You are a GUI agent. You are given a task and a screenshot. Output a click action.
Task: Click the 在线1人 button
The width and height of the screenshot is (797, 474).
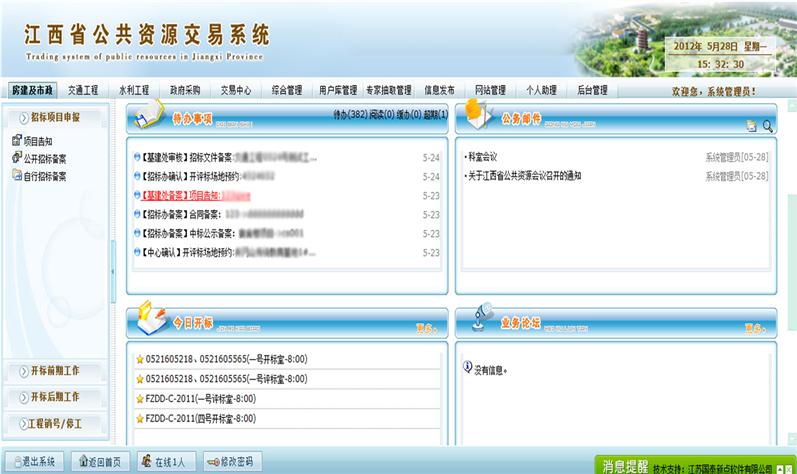coord(166,461)
